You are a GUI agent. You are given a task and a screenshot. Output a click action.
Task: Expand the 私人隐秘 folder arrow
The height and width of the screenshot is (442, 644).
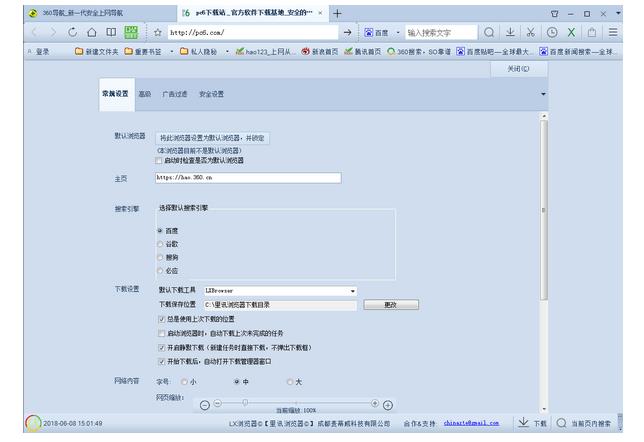pos(227,52)
